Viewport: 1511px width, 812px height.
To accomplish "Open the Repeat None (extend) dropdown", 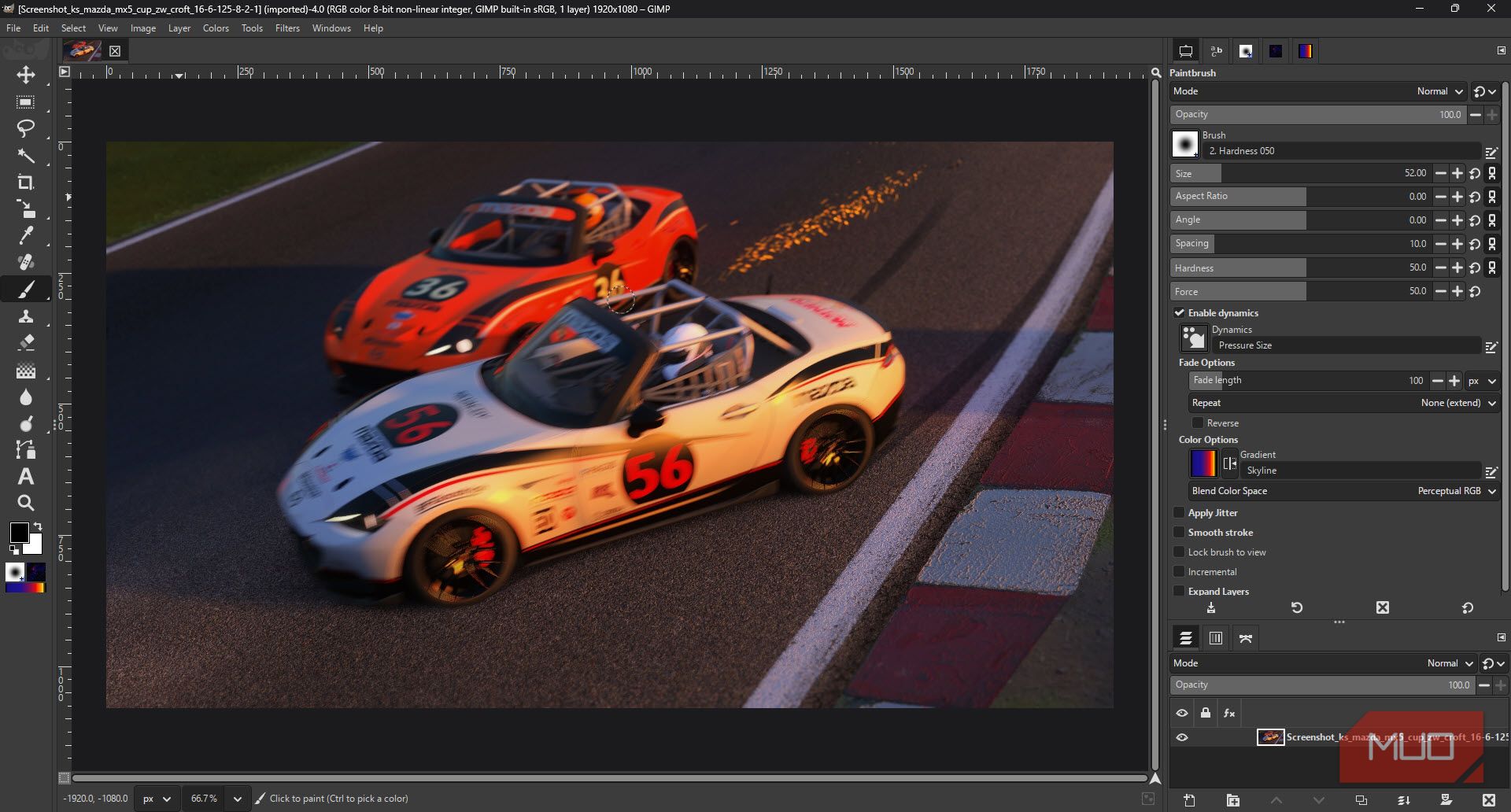I will coord(1343,403).
